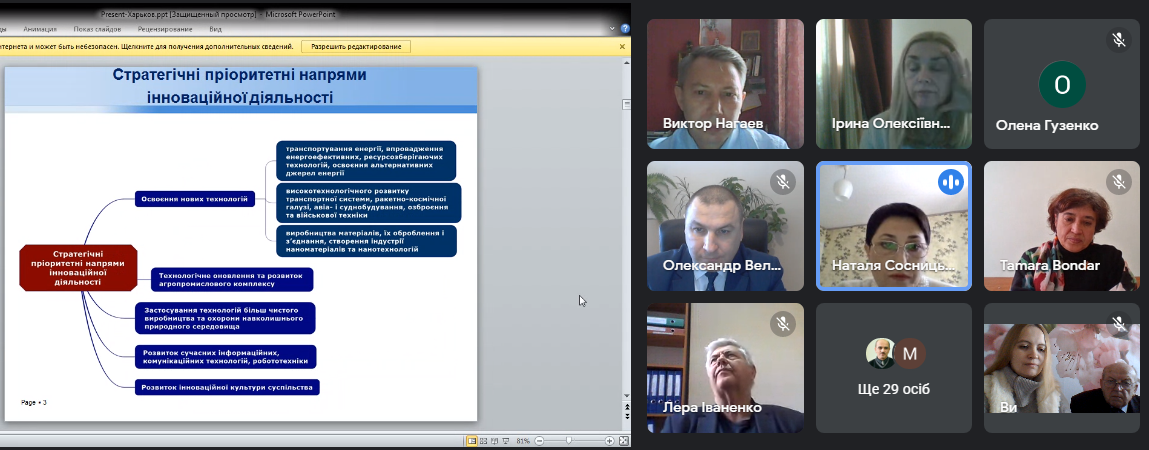Click the 'M' avatar in remaining participants tile
This screenshot has width=1149, height=450.
pyautogui.click(x=910, y=354)
